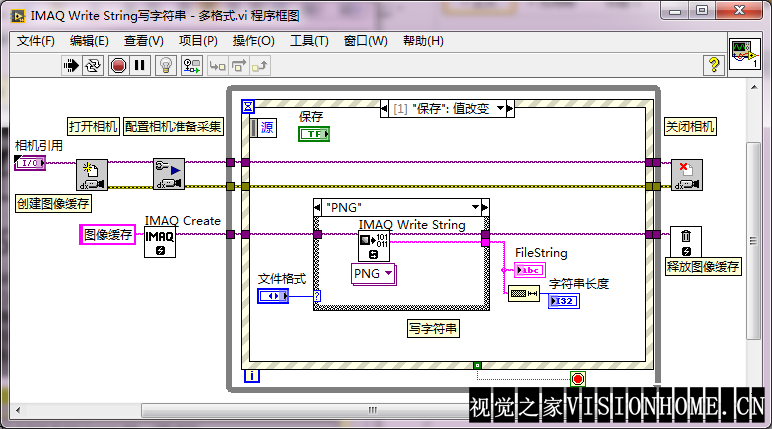Select the IMAQ Create node

click(160, 242)
